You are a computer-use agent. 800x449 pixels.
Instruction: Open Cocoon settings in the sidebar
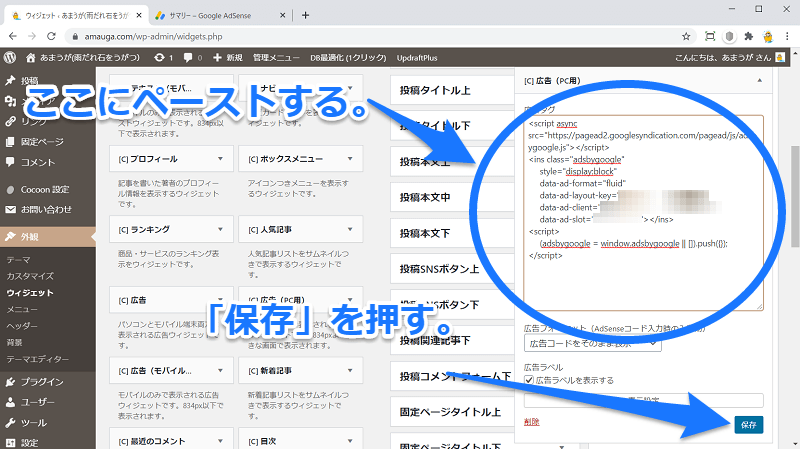[44, 189]
